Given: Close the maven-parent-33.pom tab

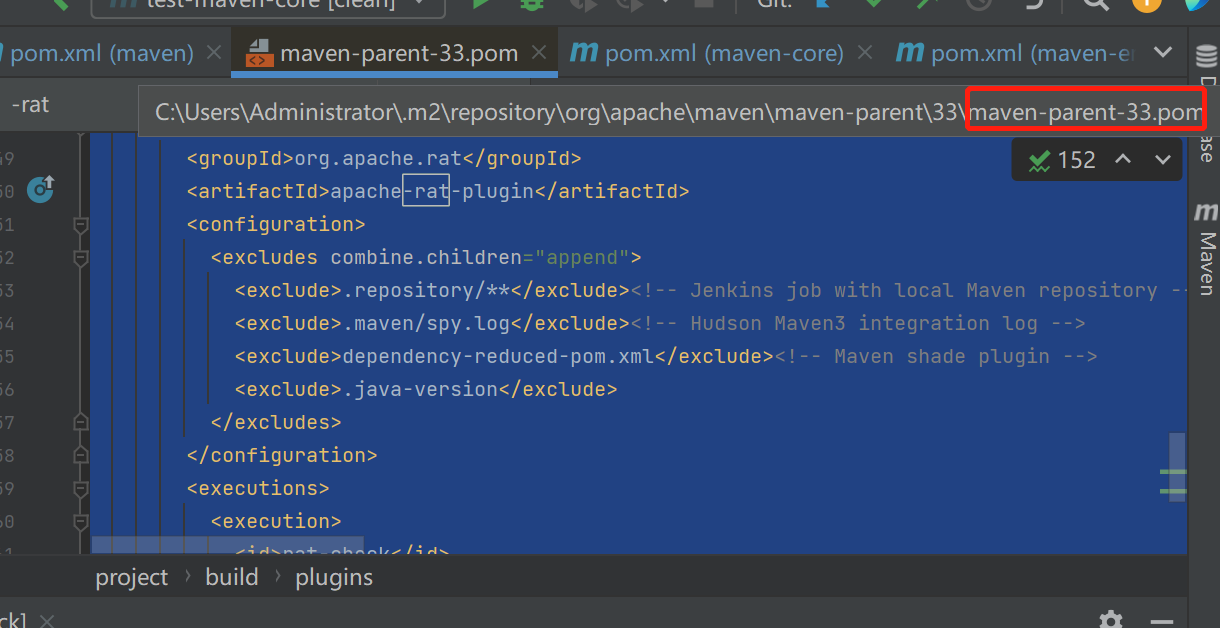Looking at the screenshot, I should pyautogui.click(x=540, y=53).
